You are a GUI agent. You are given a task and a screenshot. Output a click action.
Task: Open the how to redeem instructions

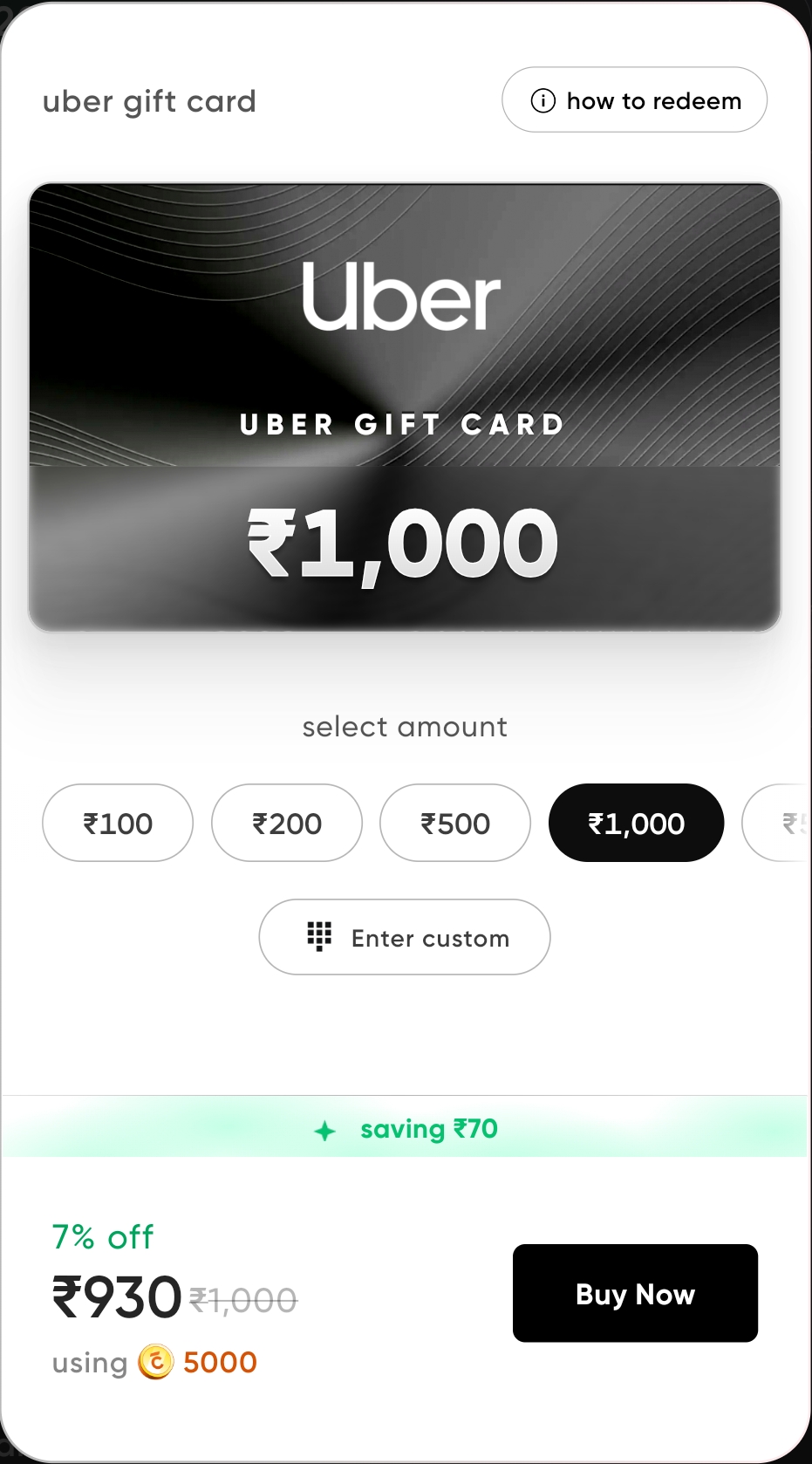point(635,100)
